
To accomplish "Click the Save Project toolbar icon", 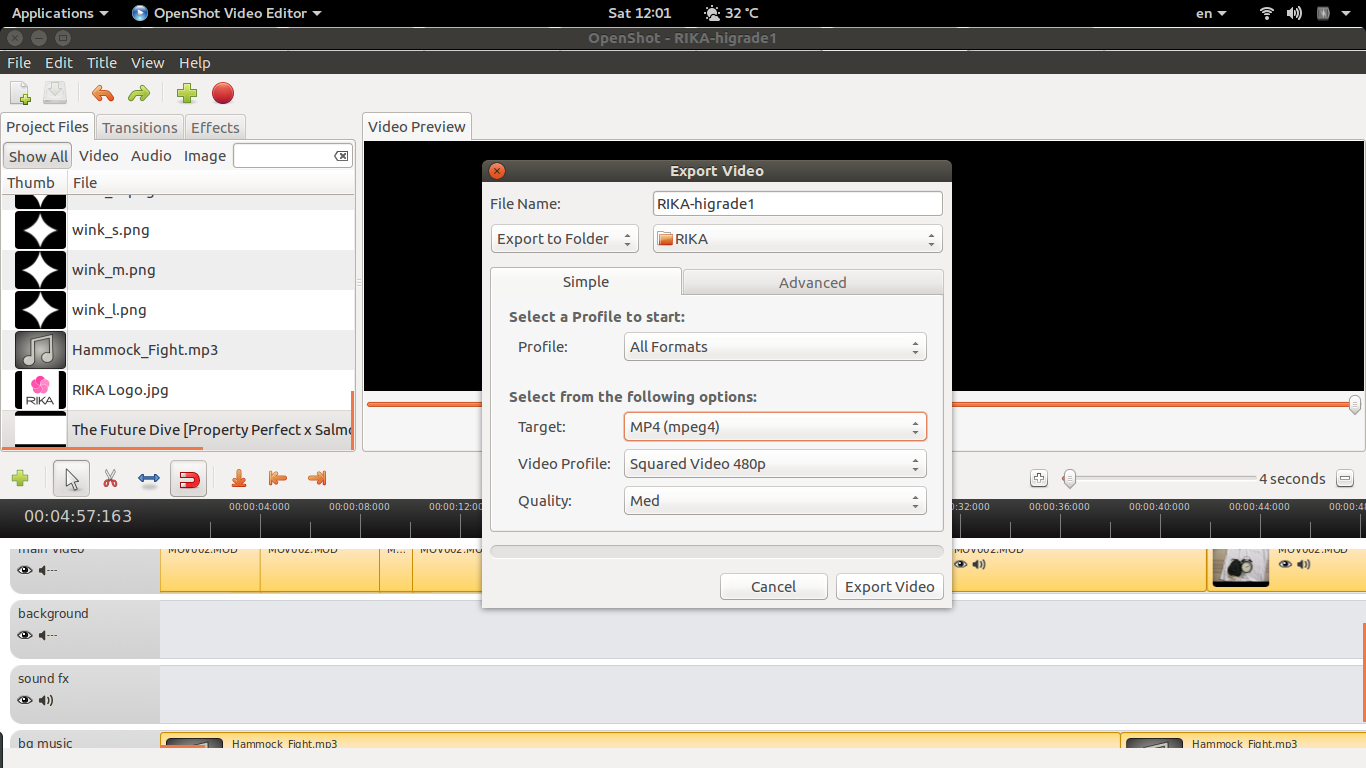I will [55, 93].
